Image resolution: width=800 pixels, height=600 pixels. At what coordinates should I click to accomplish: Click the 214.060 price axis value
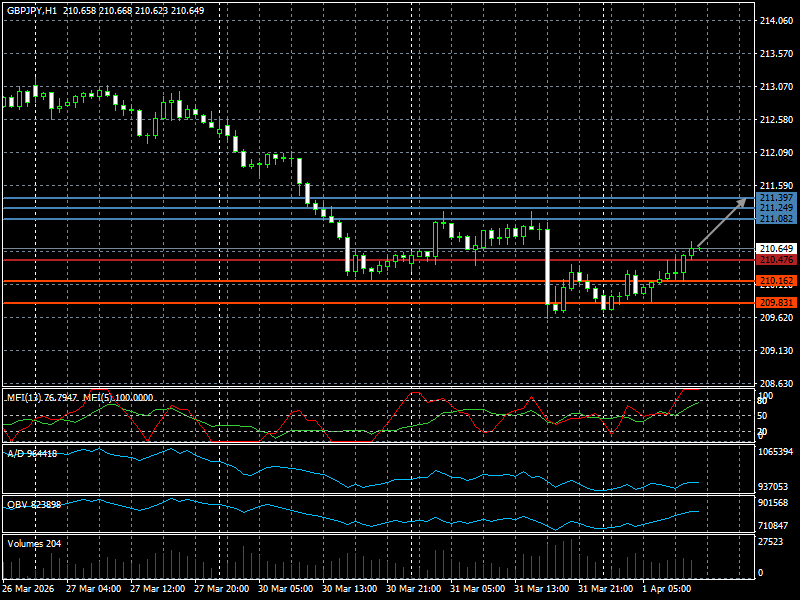pyautogui.click(x=776, y=21)
